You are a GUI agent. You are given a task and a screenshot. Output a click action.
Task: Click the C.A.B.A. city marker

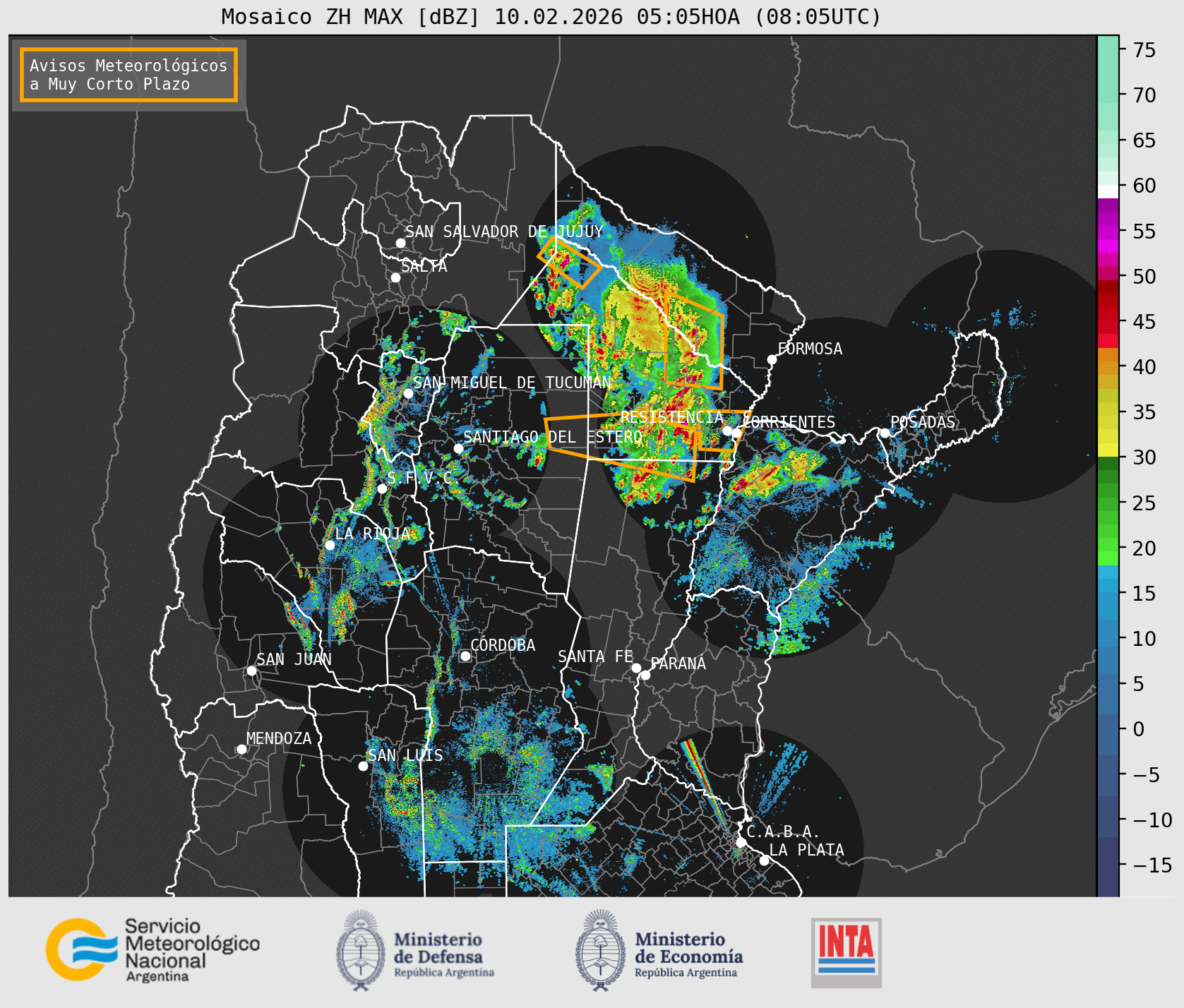coord(741,842)
